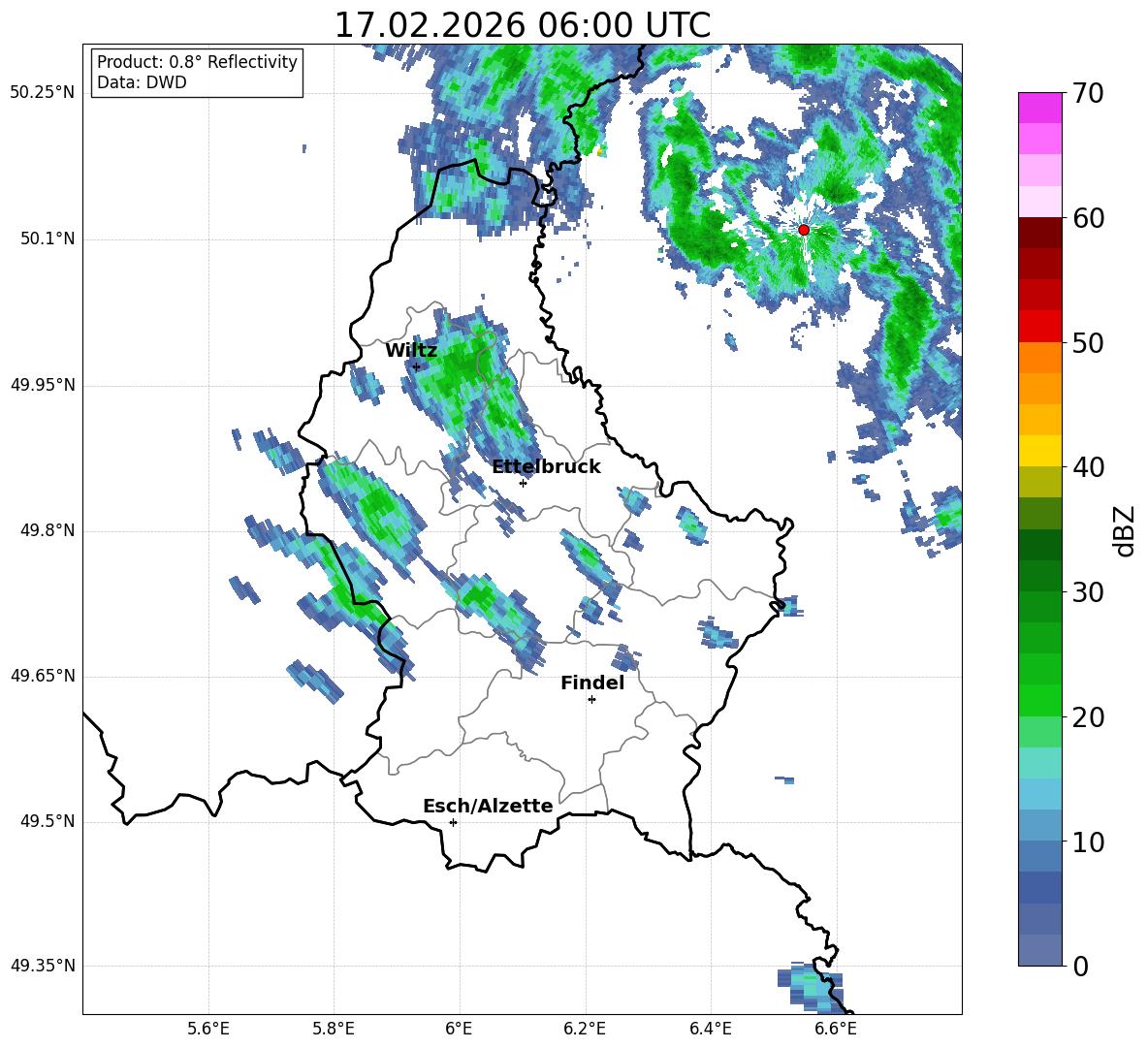Click the '50.25°N' latitude tick label
1148x1048 pixels.
click(43, 93)
